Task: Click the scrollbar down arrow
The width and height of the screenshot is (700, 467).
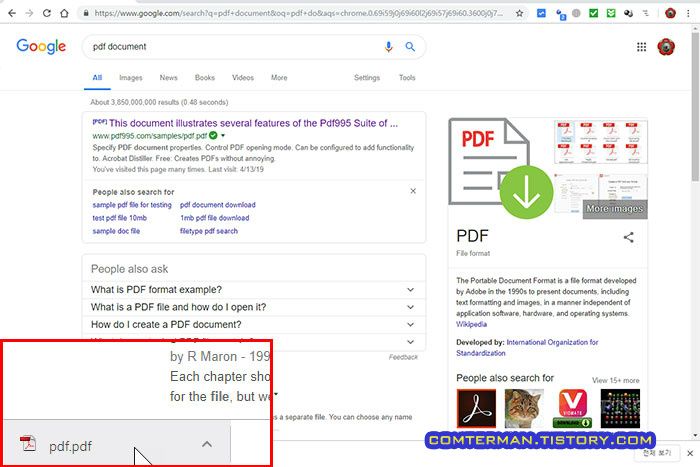Action: [695, 435]
